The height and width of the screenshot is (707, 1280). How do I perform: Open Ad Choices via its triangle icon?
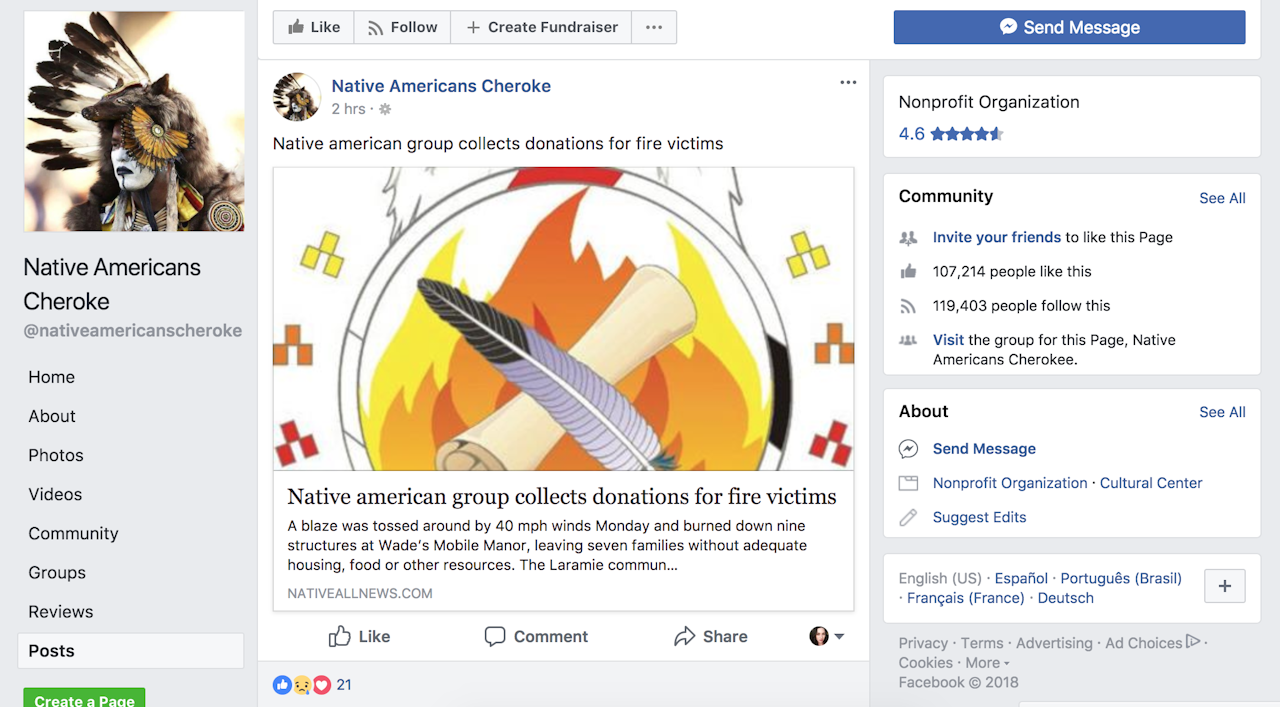[x=1193, y=643]
